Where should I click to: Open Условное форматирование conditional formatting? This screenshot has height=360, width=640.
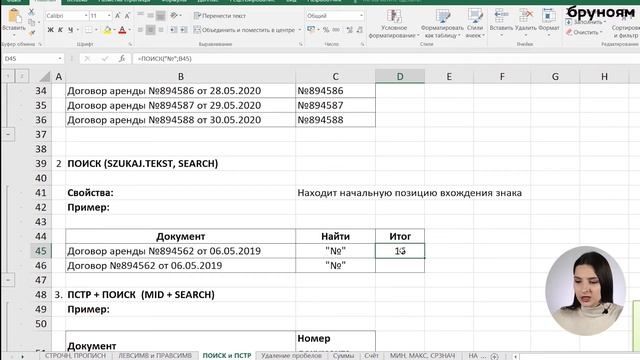394,24
